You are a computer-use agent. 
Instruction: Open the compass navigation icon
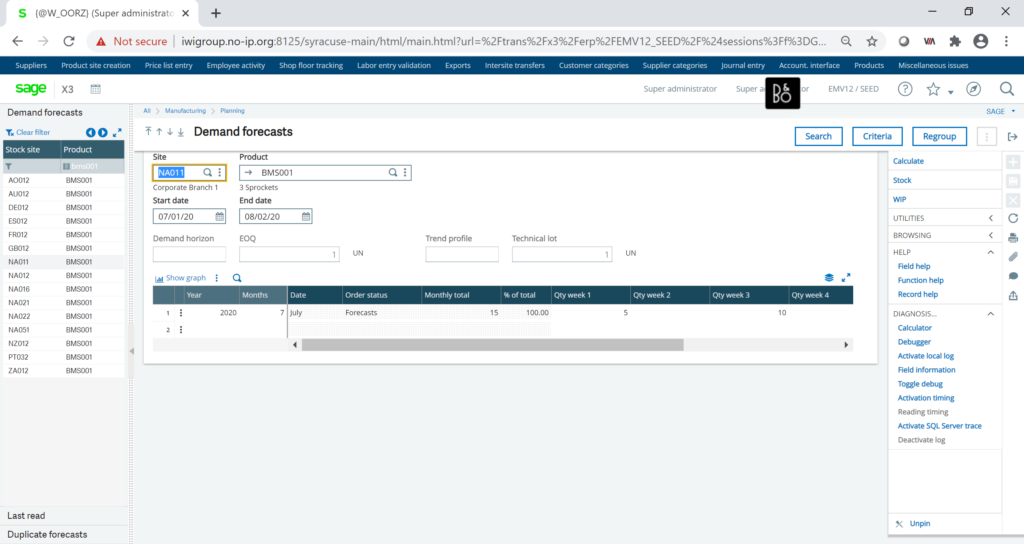coord(973,89)
